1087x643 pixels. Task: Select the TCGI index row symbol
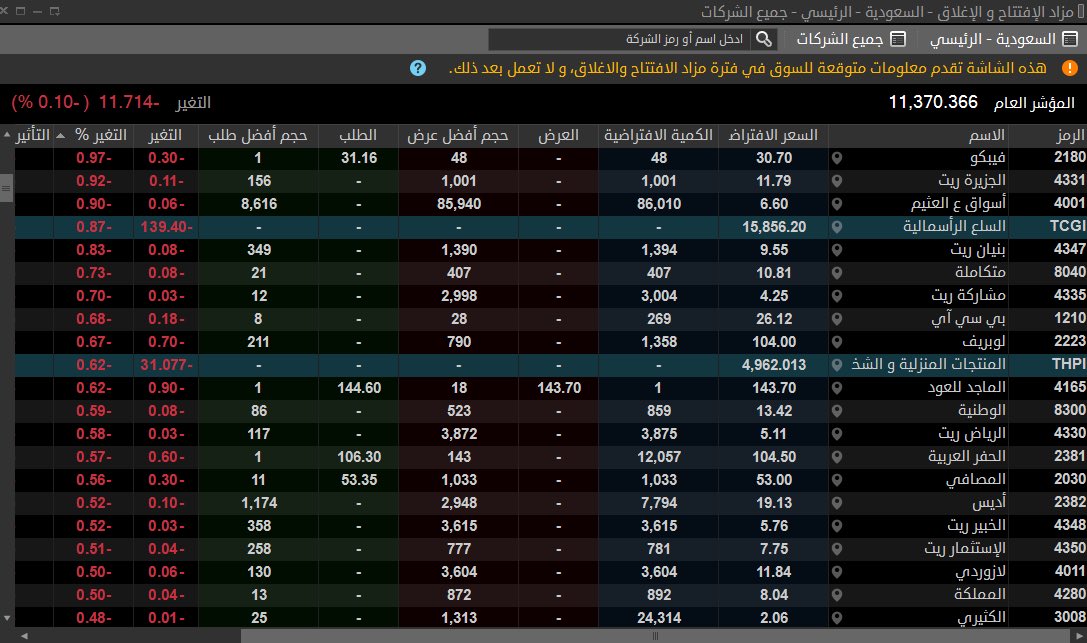1068,226
